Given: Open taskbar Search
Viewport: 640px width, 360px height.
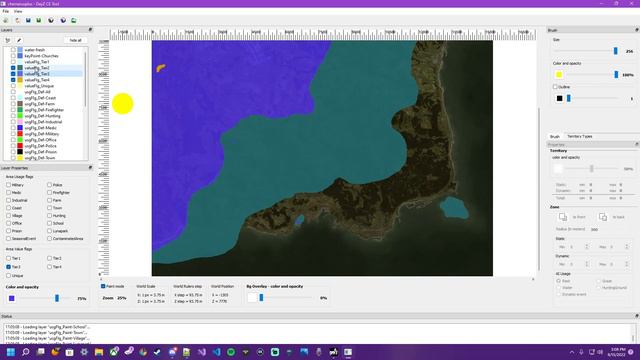Looking at the screenshot, I should coord(26,352).
